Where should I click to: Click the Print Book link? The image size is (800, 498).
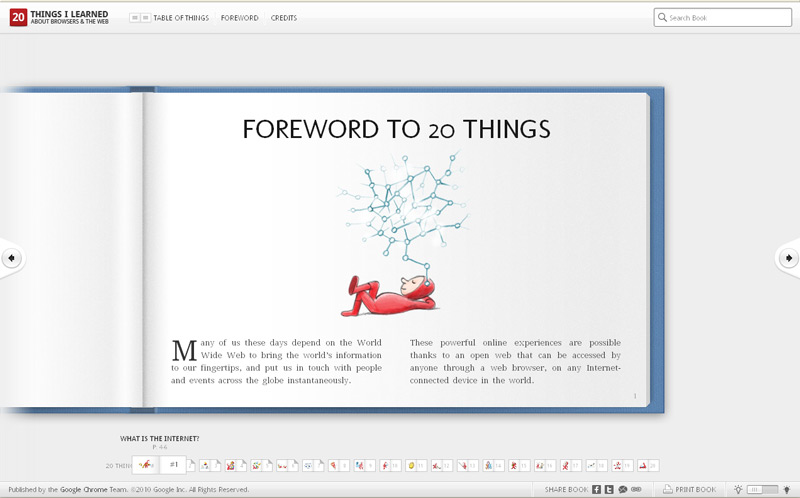click(695, 489)
